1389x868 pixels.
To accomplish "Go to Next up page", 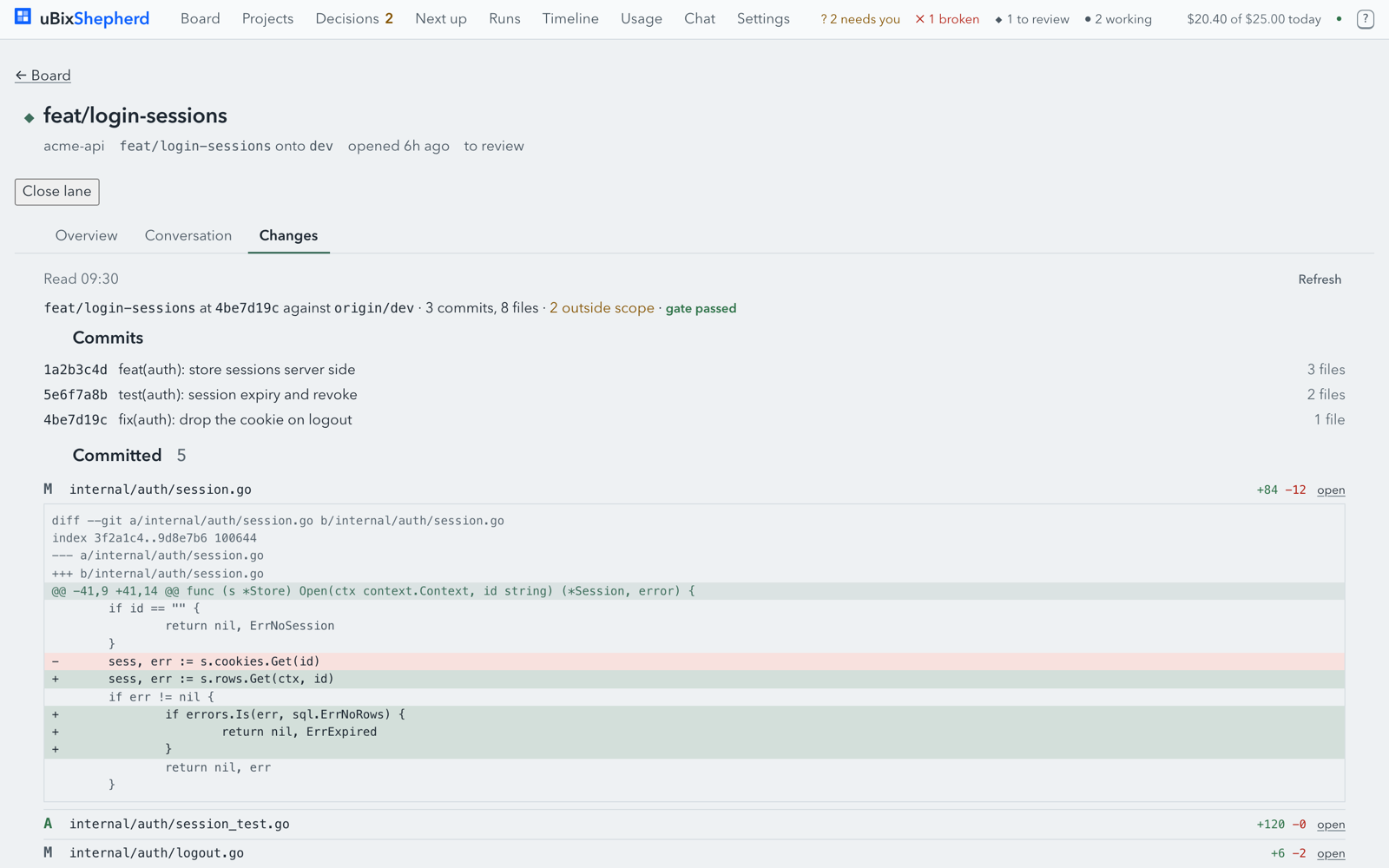I will 441,18.
